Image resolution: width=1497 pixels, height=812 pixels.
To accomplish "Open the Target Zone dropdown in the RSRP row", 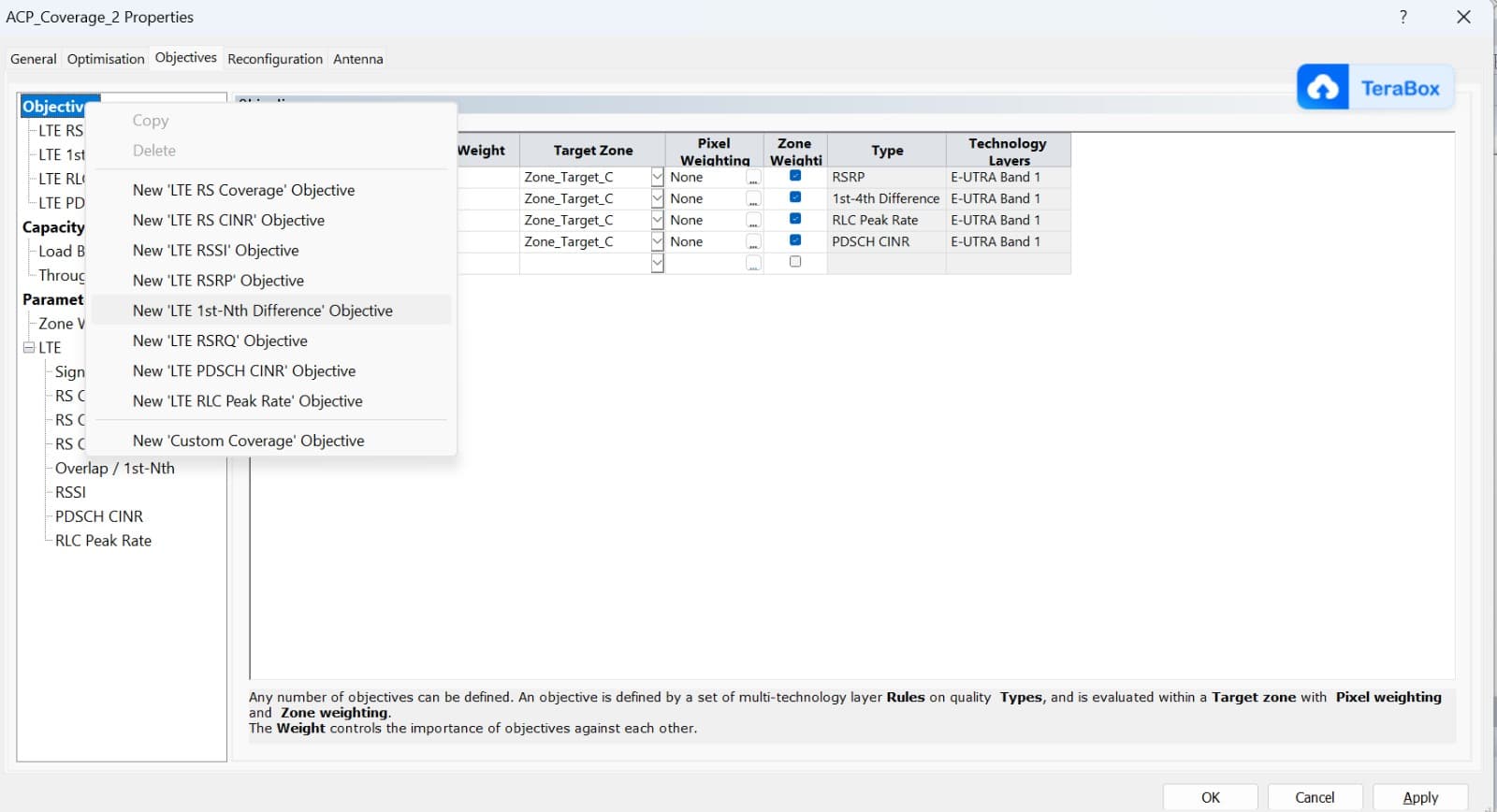I will click(x=657, y=177).
